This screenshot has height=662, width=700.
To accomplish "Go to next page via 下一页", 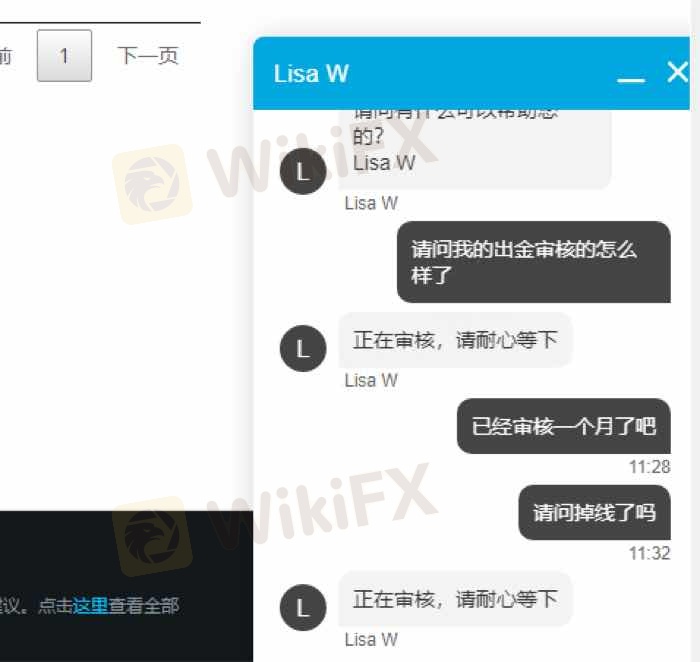I will tap(148, 56).
